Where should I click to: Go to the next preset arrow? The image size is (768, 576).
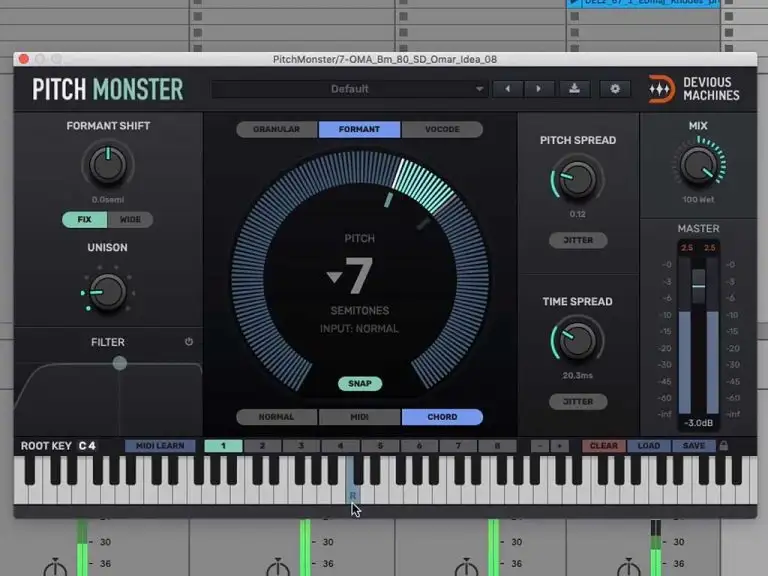pos(538,89)
